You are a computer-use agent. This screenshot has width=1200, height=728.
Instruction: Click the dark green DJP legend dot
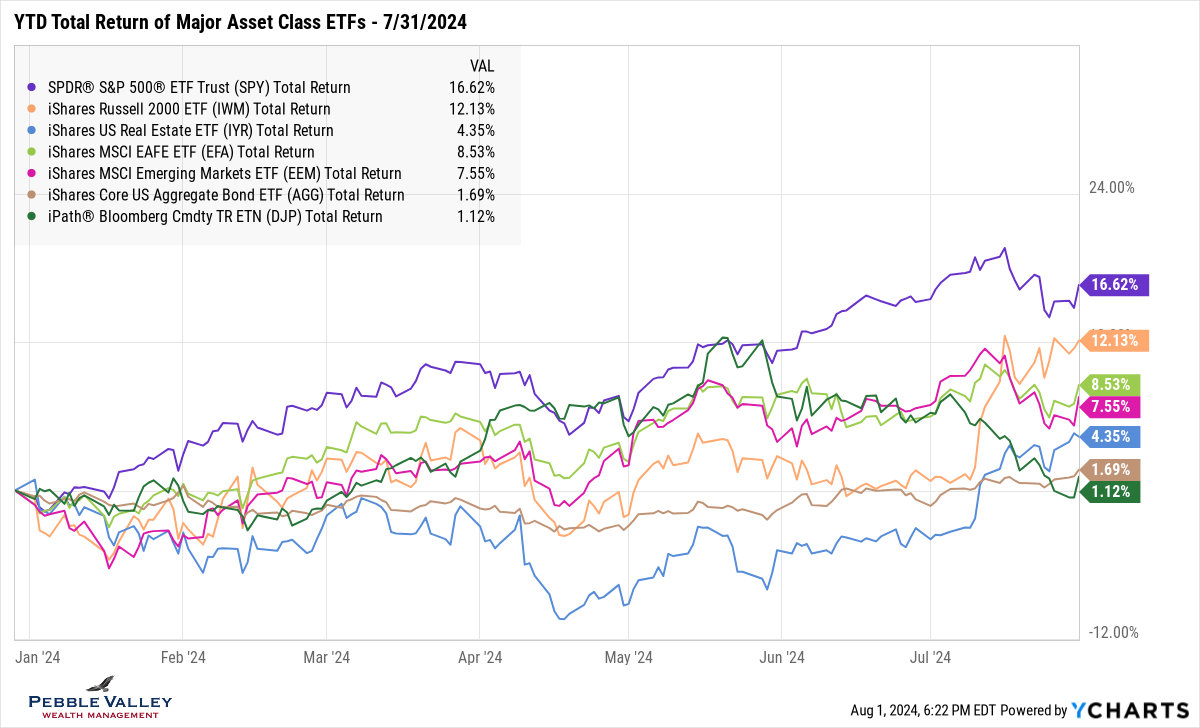(x=35, y=217)
